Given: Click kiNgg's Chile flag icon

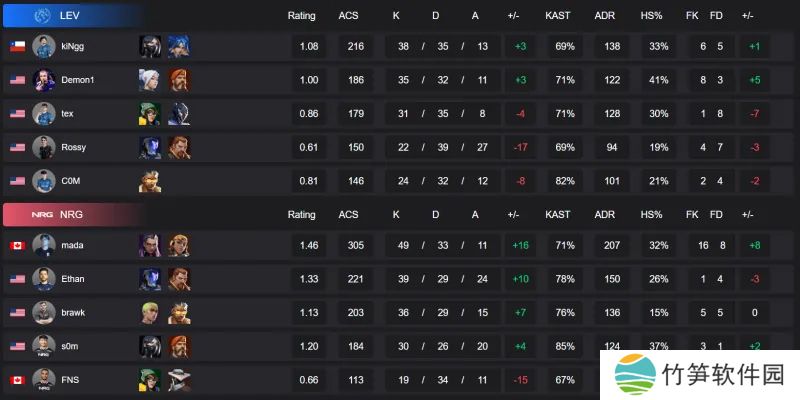Looking at the screenshot, I should click(x=17, y=46).
